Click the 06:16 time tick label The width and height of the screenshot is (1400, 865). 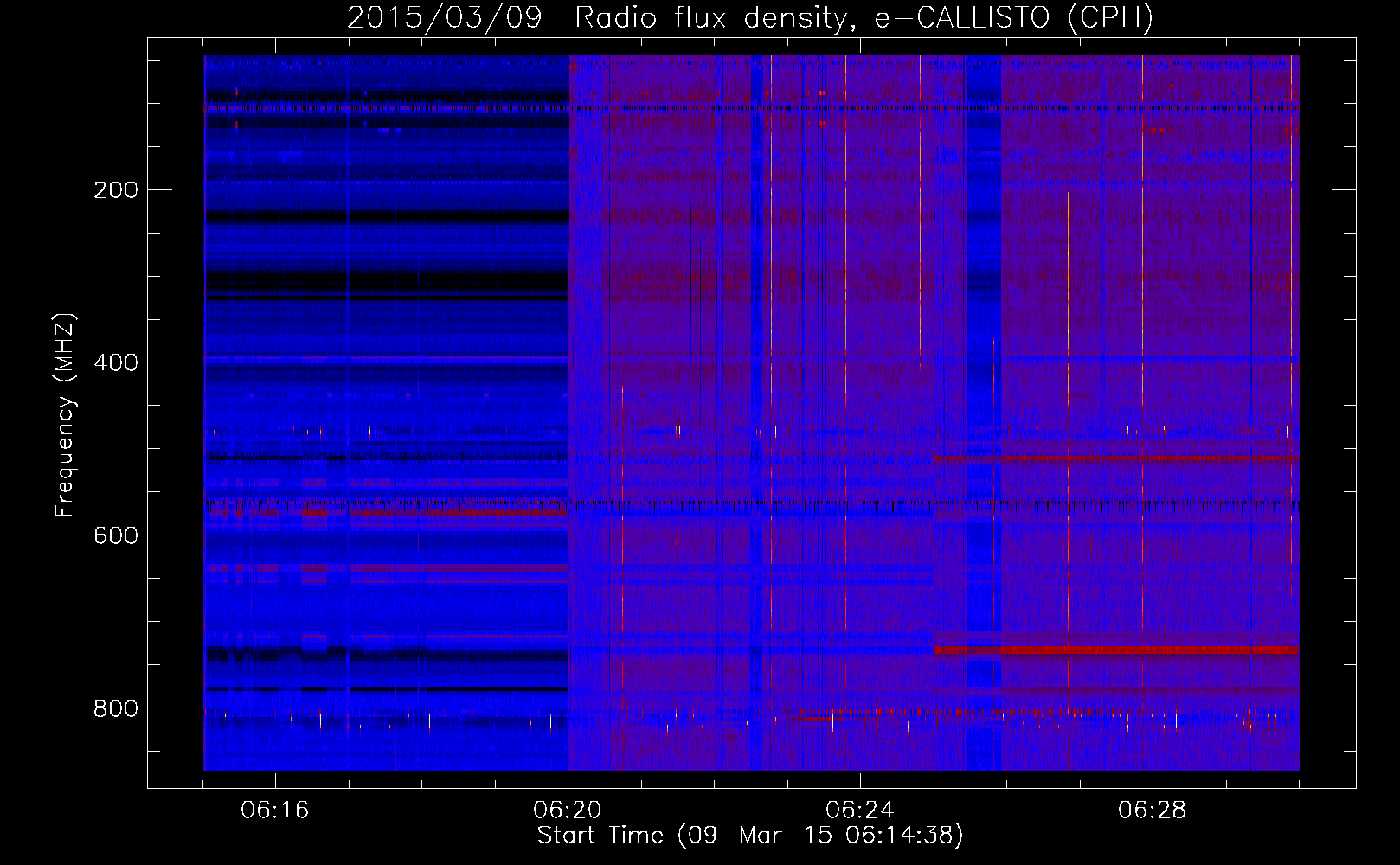click(x=275, y=811)
